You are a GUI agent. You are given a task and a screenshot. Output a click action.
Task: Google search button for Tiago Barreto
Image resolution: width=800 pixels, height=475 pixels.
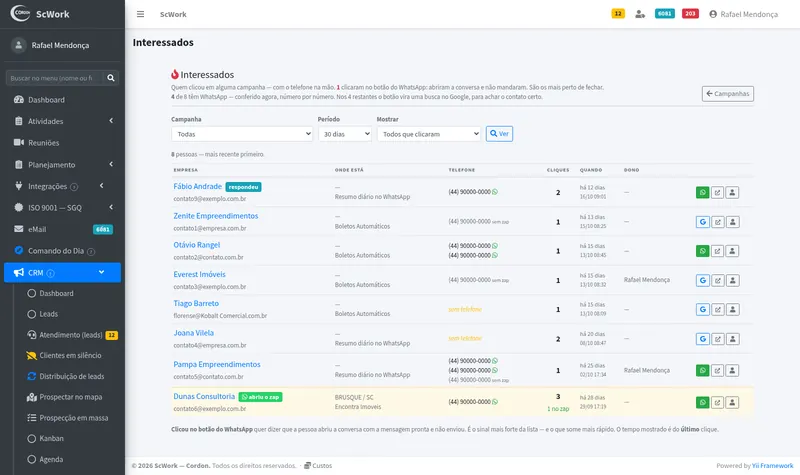(x=703, y=309)
